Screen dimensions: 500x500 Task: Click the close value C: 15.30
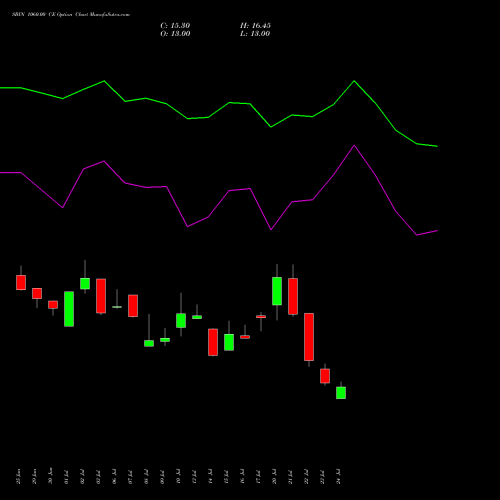[x=175, y=26]
